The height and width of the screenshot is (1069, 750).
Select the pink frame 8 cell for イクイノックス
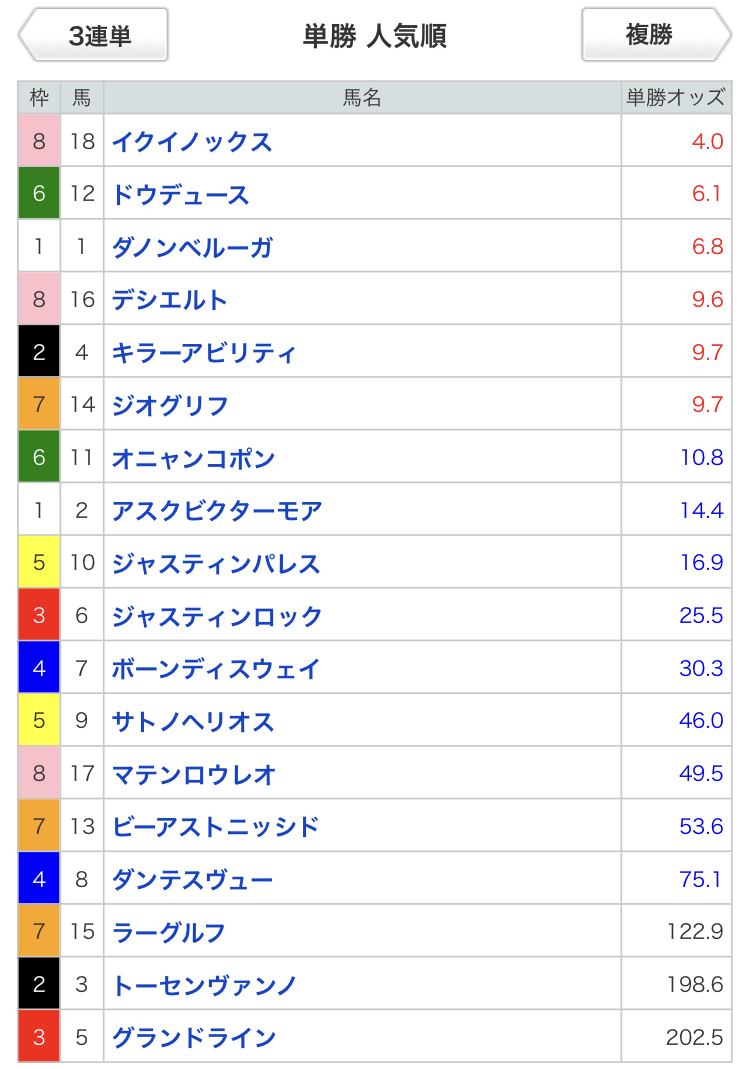(39, 141)
